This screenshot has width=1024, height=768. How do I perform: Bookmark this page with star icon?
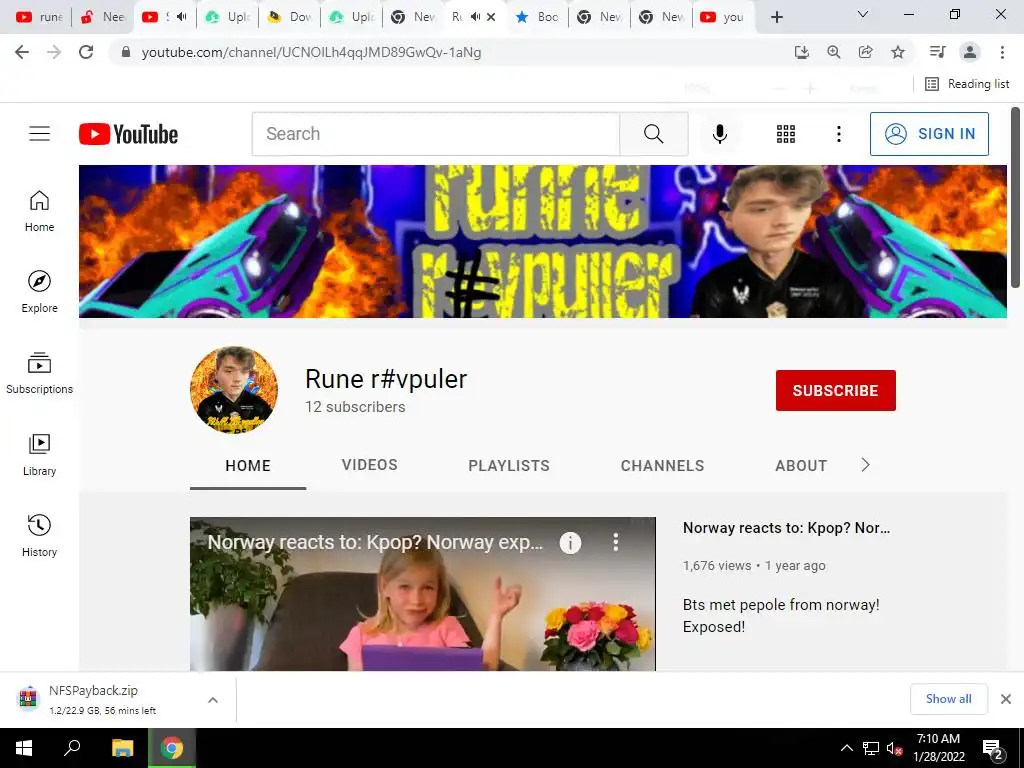[898, 52]
